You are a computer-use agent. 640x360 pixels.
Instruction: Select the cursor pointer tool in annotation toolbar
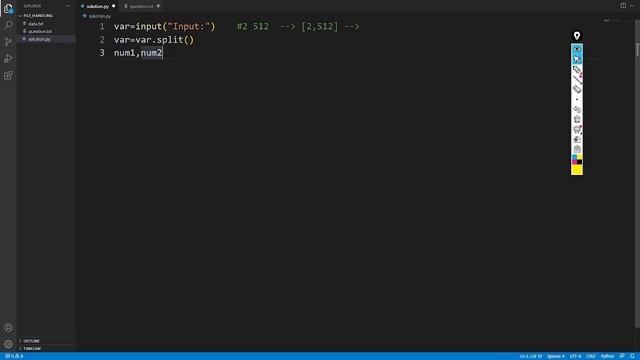point(577,60)
